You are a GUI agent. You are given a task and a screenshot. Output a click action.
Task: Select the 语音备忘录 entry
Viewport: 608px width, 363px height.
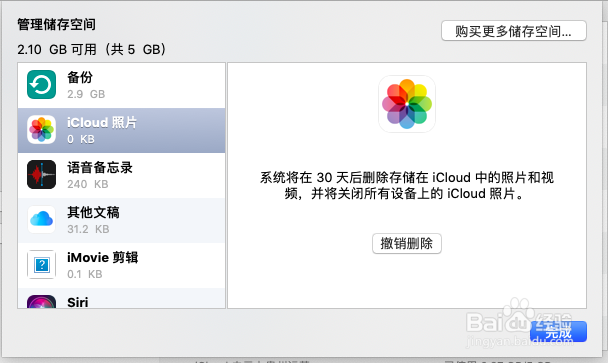click(x=121, y=175)
